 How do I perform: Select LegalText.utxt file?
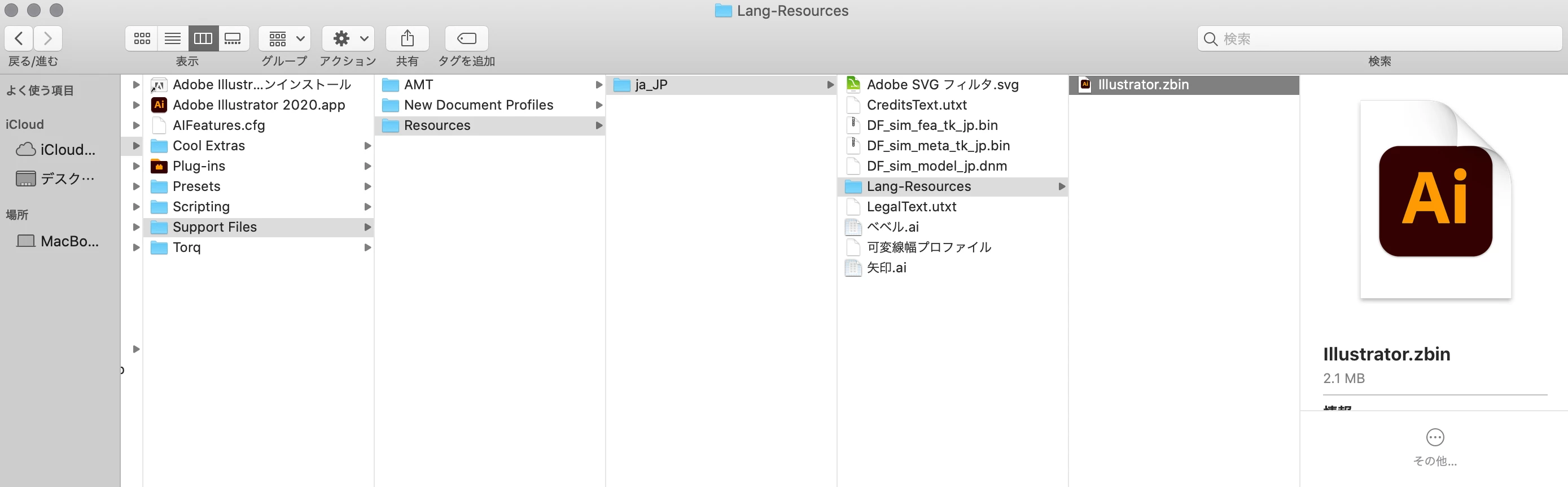pos(953,207)
